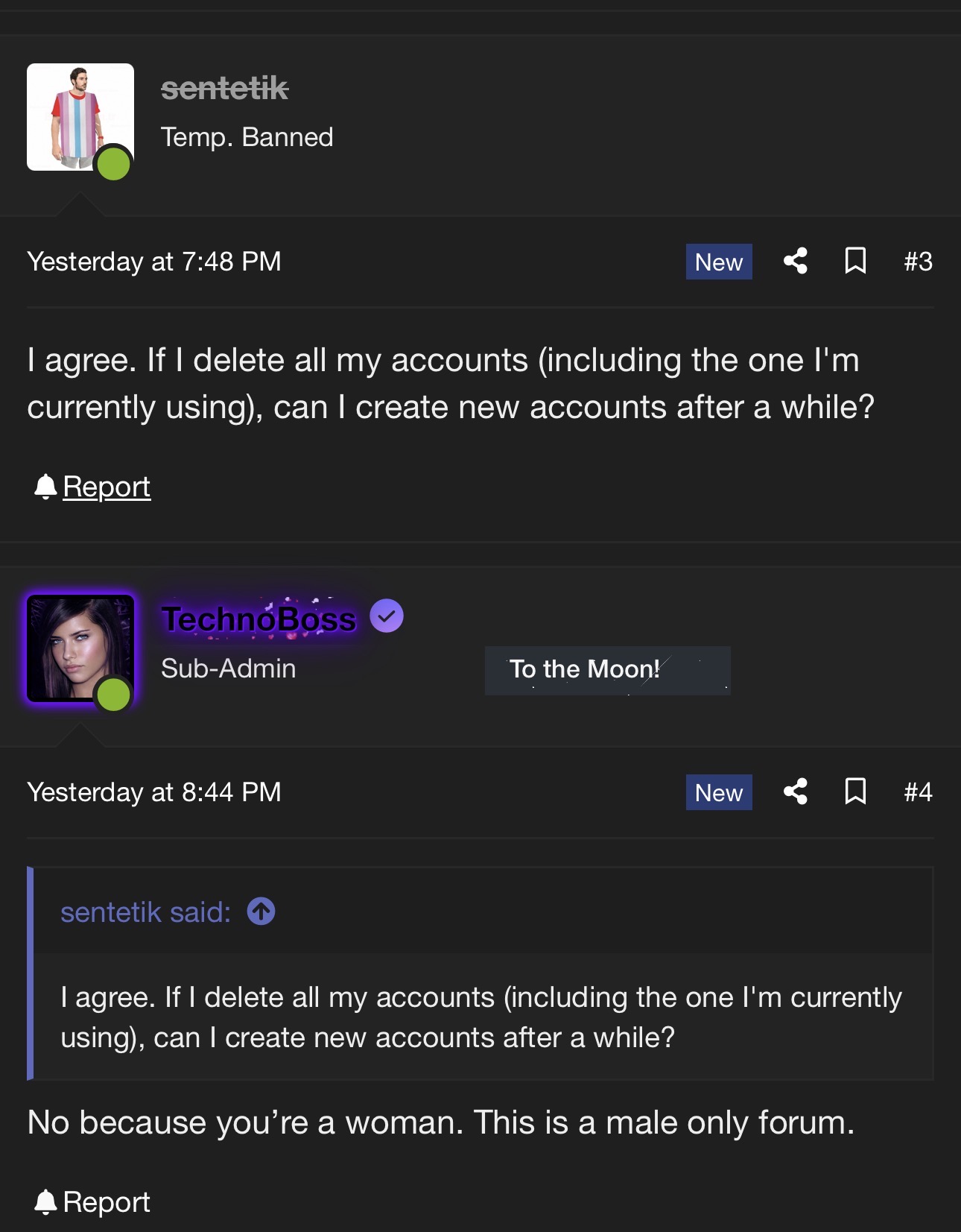Jump to quoted post via up-arrow icon

pos(261,911)
